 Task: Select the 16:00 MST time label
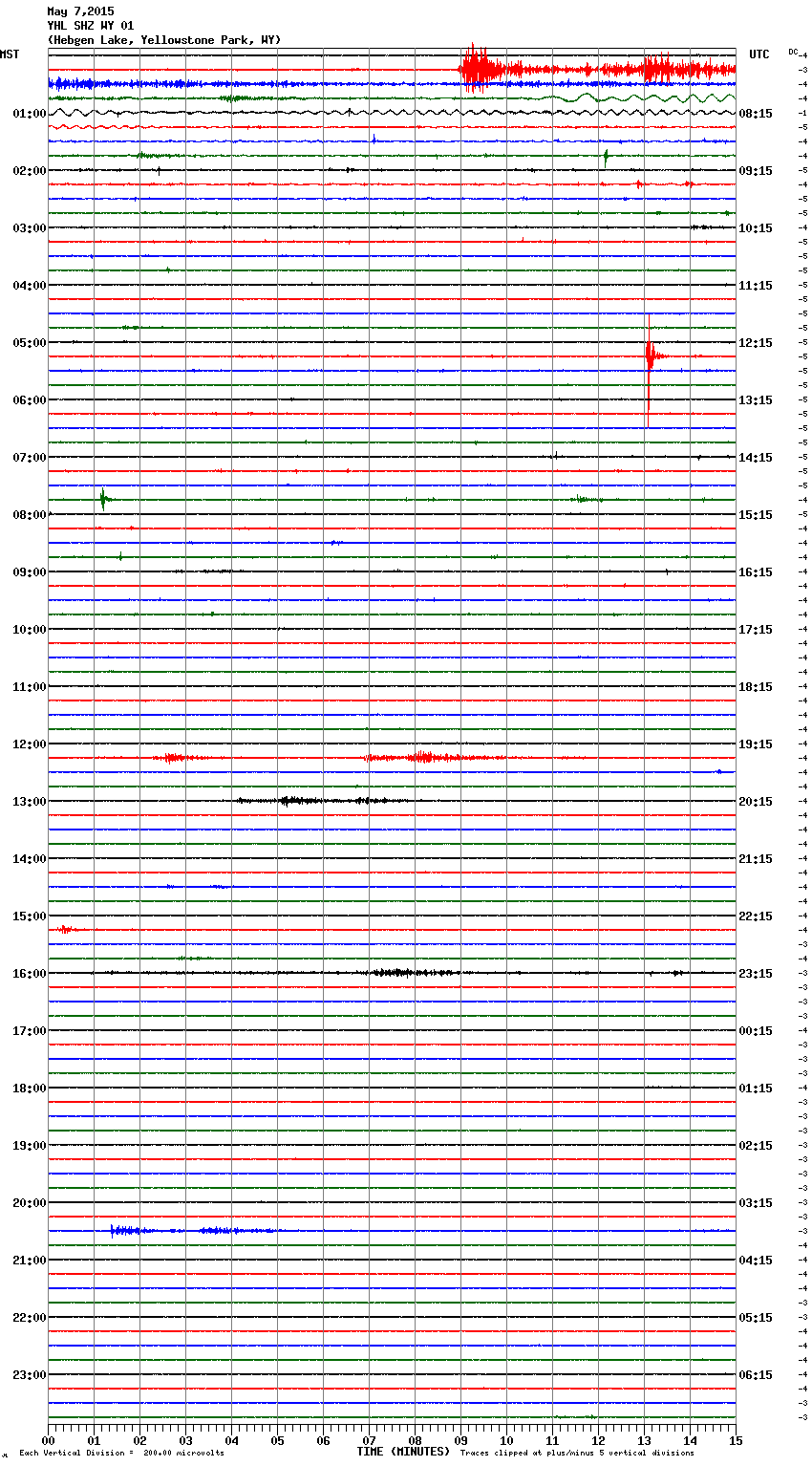pyautogui.click(x=30, y=974)
